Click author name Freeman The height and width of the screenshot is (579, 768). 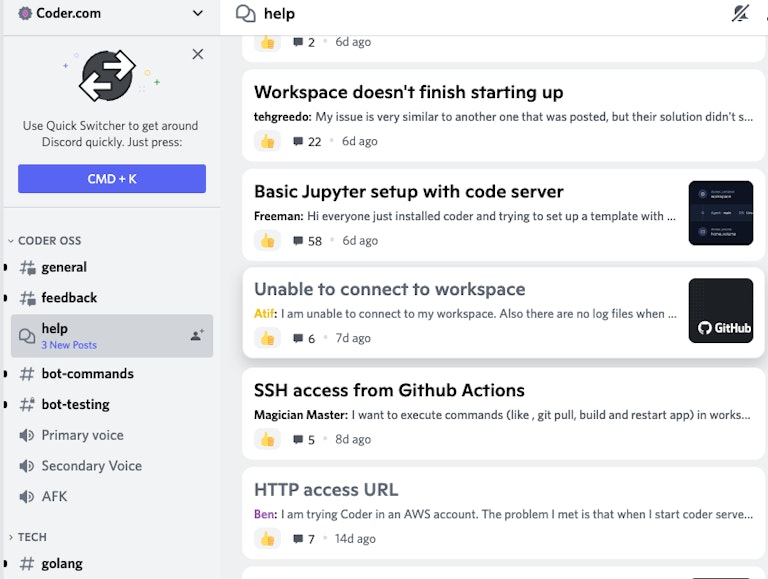click(x=278, y=216)
